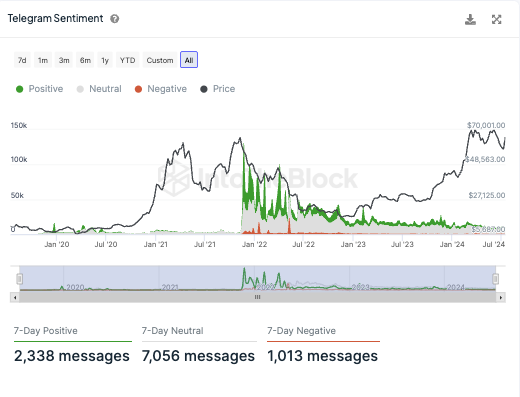Image resolution: width=520 pixels, height=397 pixels.
Task: Toggle the Positive series legend
Action: (39, 89)
